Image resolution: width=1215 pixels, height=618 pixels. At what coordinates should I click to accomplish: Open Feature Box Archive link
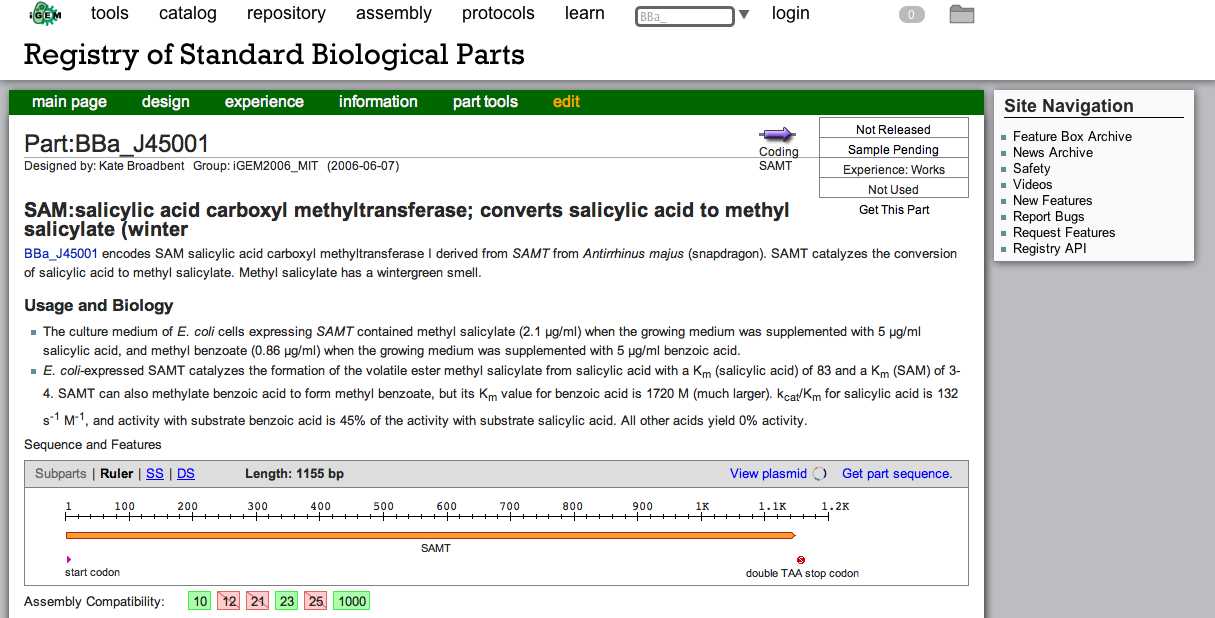pos(1072,137)
